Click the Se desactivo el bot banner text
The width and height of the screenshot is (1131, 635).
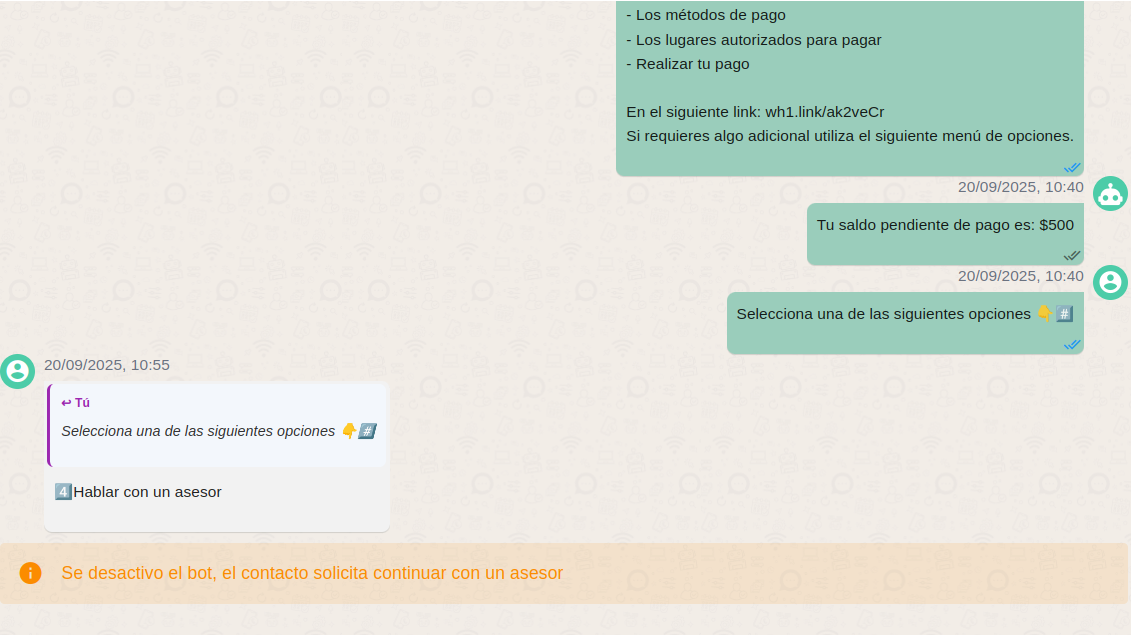(x=312, y=573)
